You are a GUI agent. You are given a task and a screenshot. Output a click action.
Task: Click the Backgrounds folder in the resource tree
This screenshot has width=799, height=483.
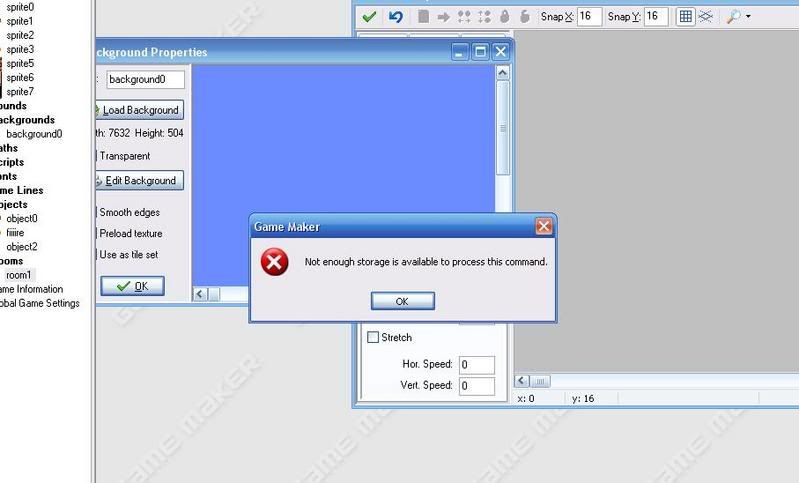point(28,120)
